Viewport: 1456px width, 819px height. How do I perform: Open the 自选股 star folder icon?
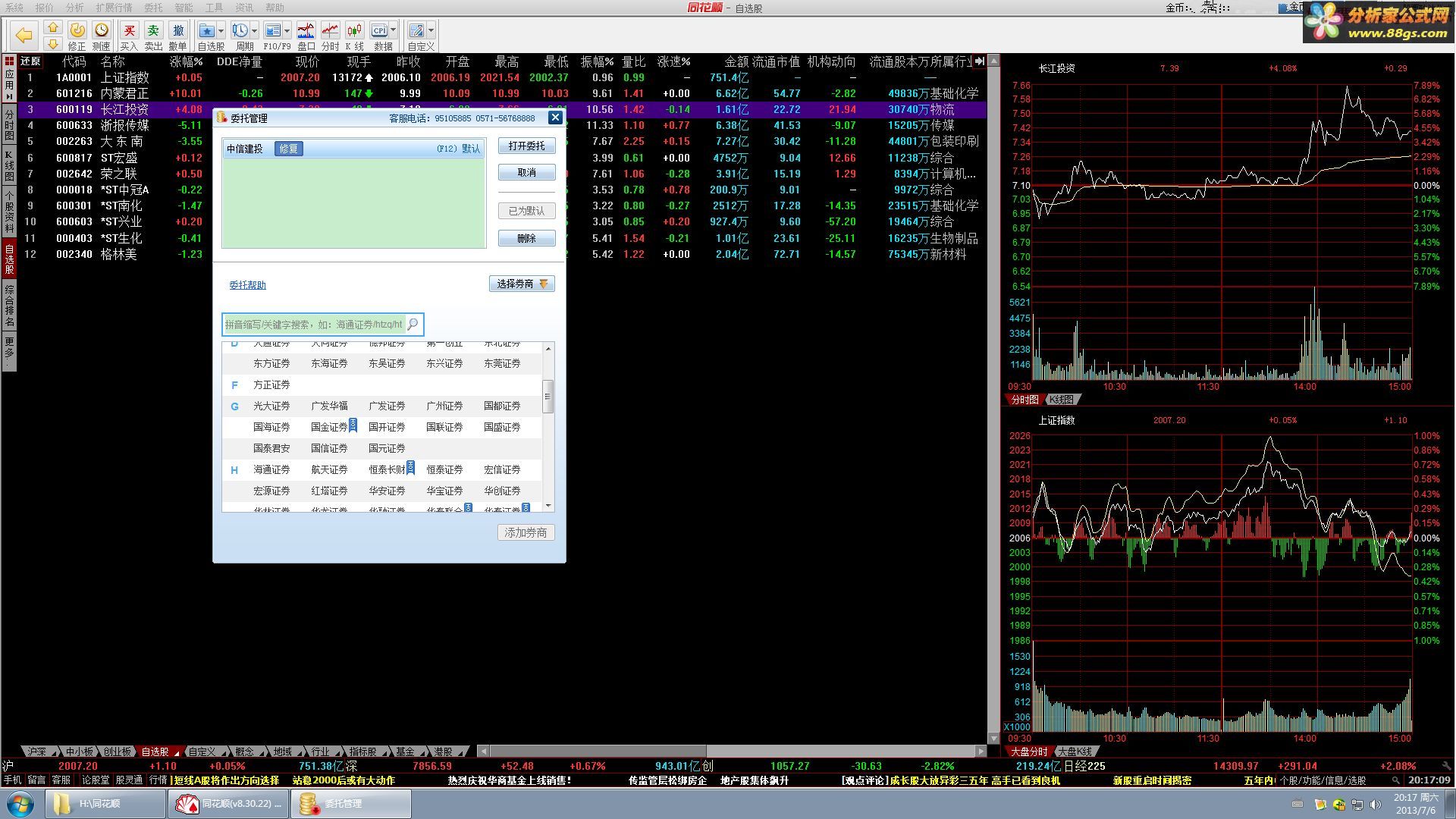click(x=206, y=30)
